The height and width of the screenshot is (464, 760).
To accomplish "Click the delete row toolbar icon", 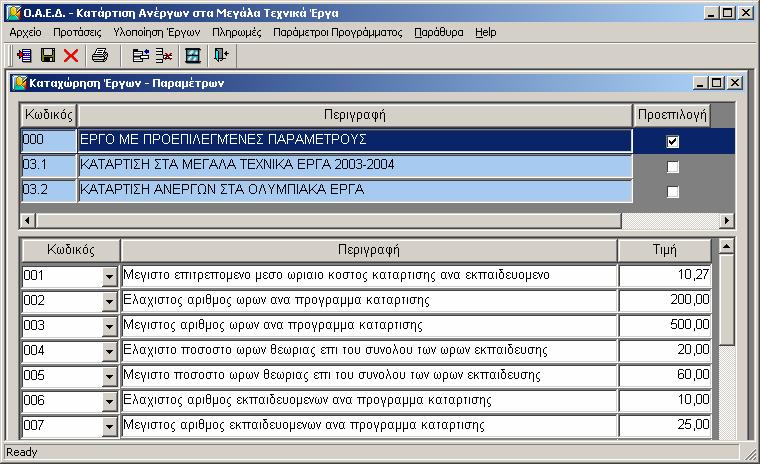I will point(164,55).
